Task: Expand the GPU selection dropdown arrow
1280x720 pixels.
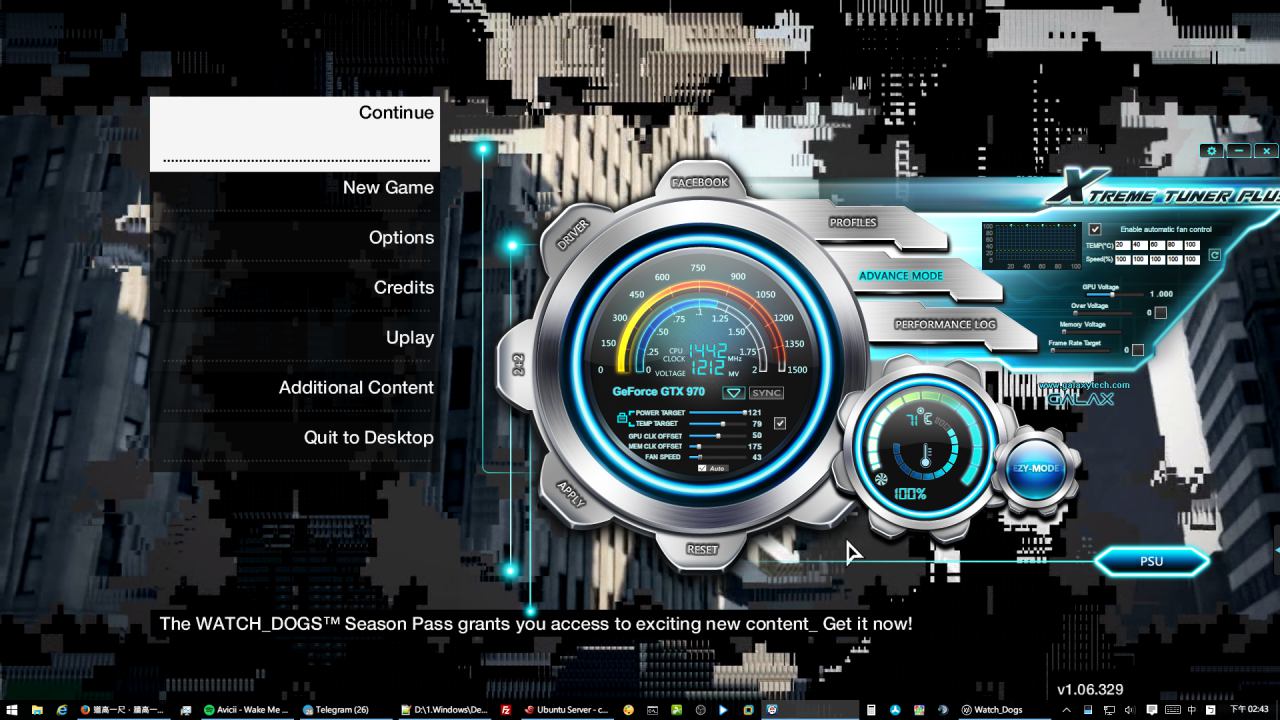Action: pyautogui.click(x=734, y=392)
